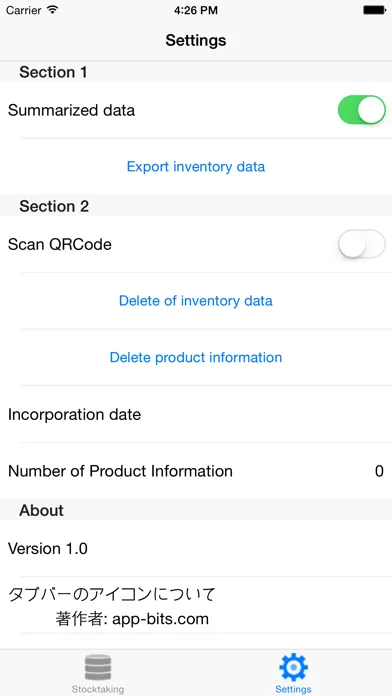392x696 pixels.
Task: Check the Wi-Fi status icon
Action: click(x=53, y=10)
